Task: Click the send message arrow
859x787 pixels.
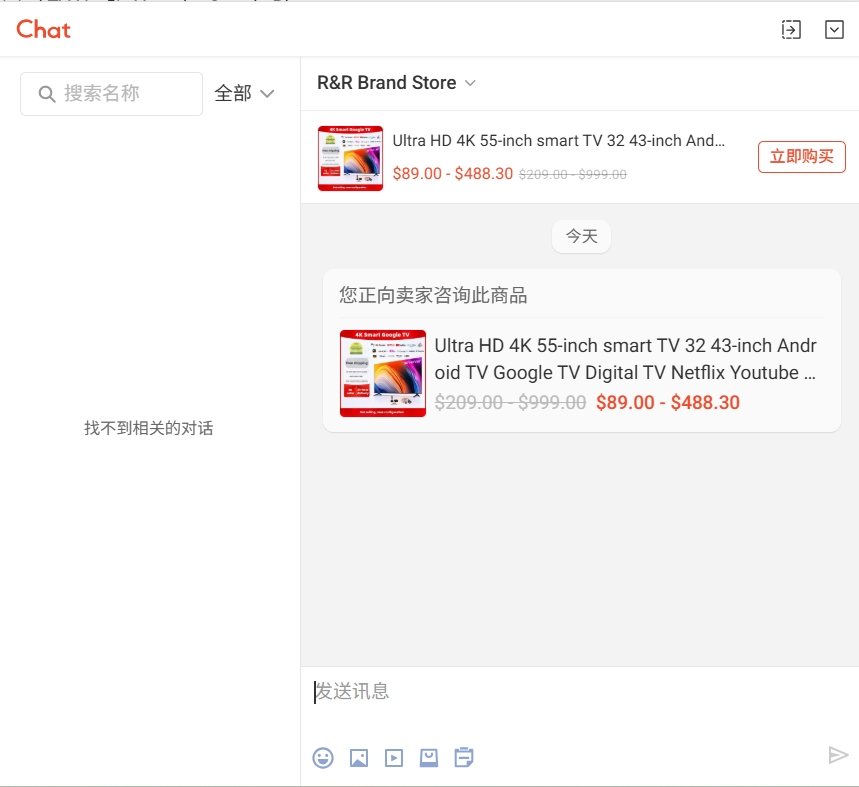Action: coord(838,755)
